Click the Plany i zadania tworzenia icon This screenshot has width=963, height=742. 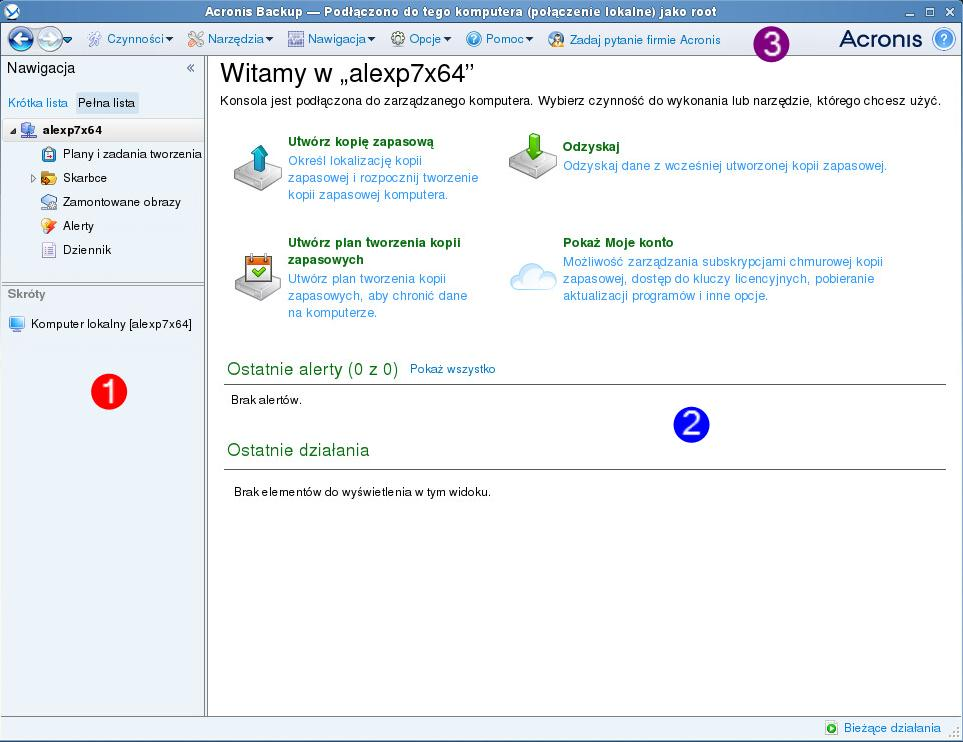49,154
